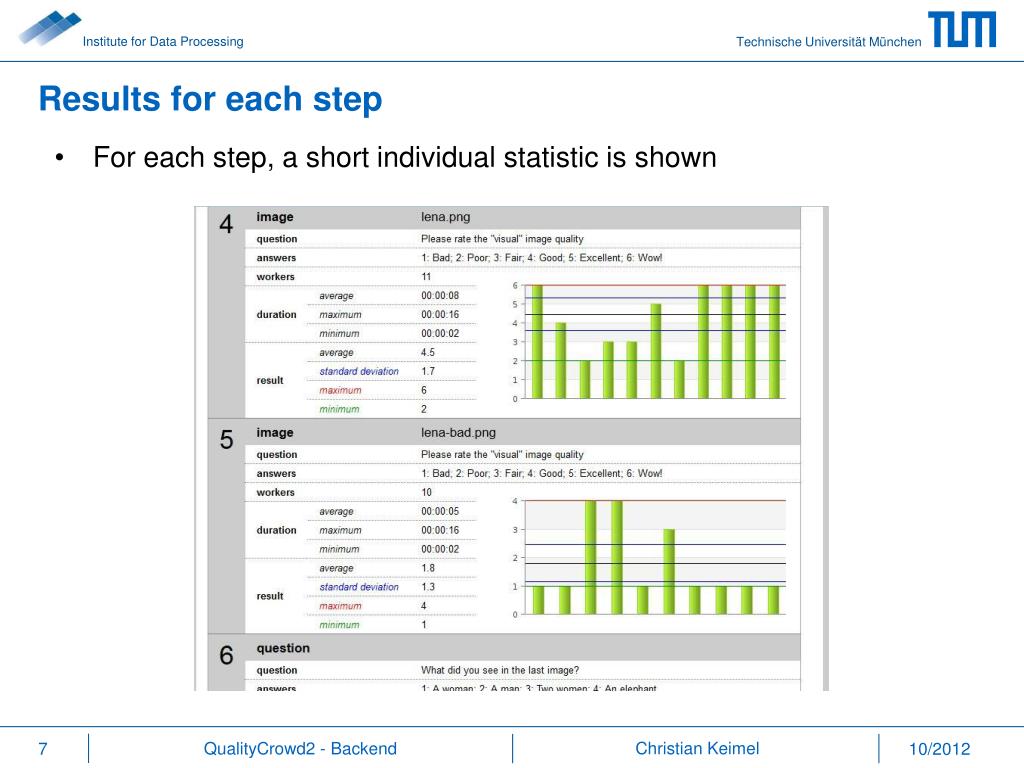The width and height of the screenshot is (1024, 768).
Task: Click the duration average '00:00:08'
Action: click(440, 296)
